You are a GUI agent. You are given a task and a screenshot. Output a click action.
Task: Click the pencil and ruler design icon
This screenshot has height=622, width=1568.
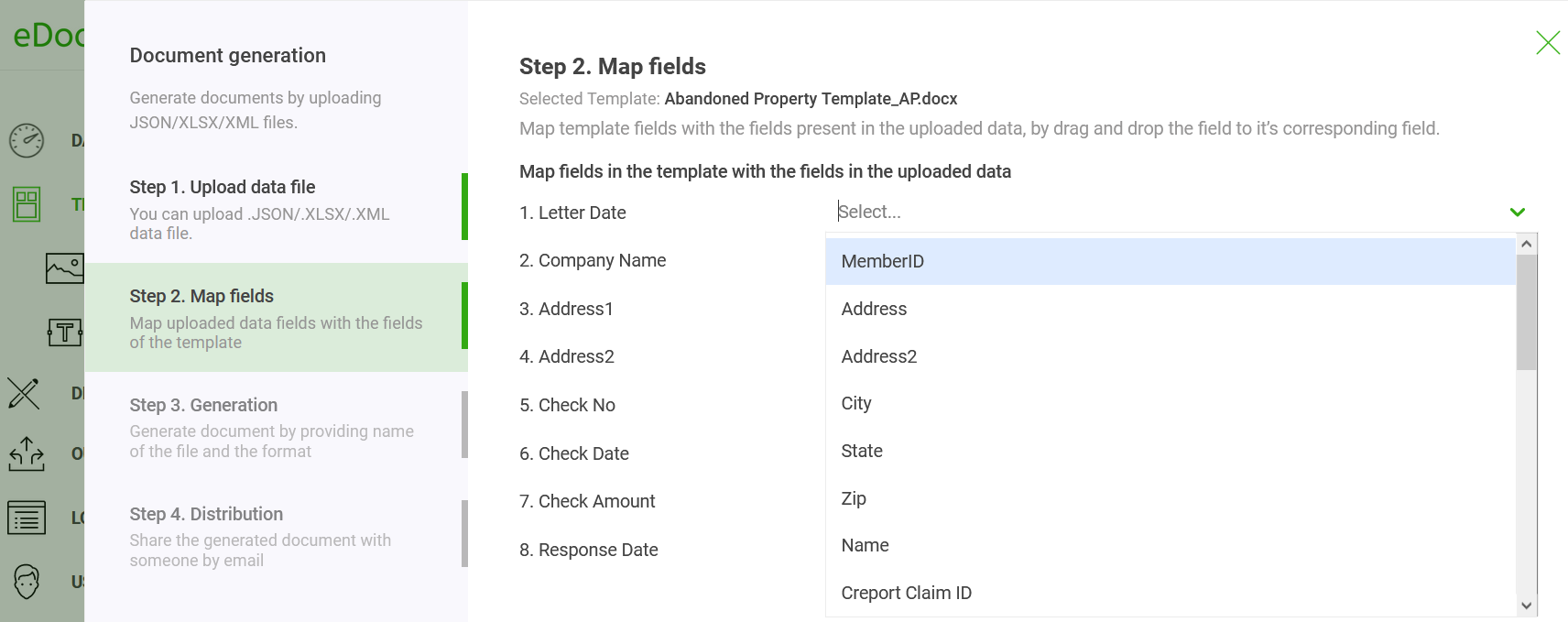tap(24, 393)
